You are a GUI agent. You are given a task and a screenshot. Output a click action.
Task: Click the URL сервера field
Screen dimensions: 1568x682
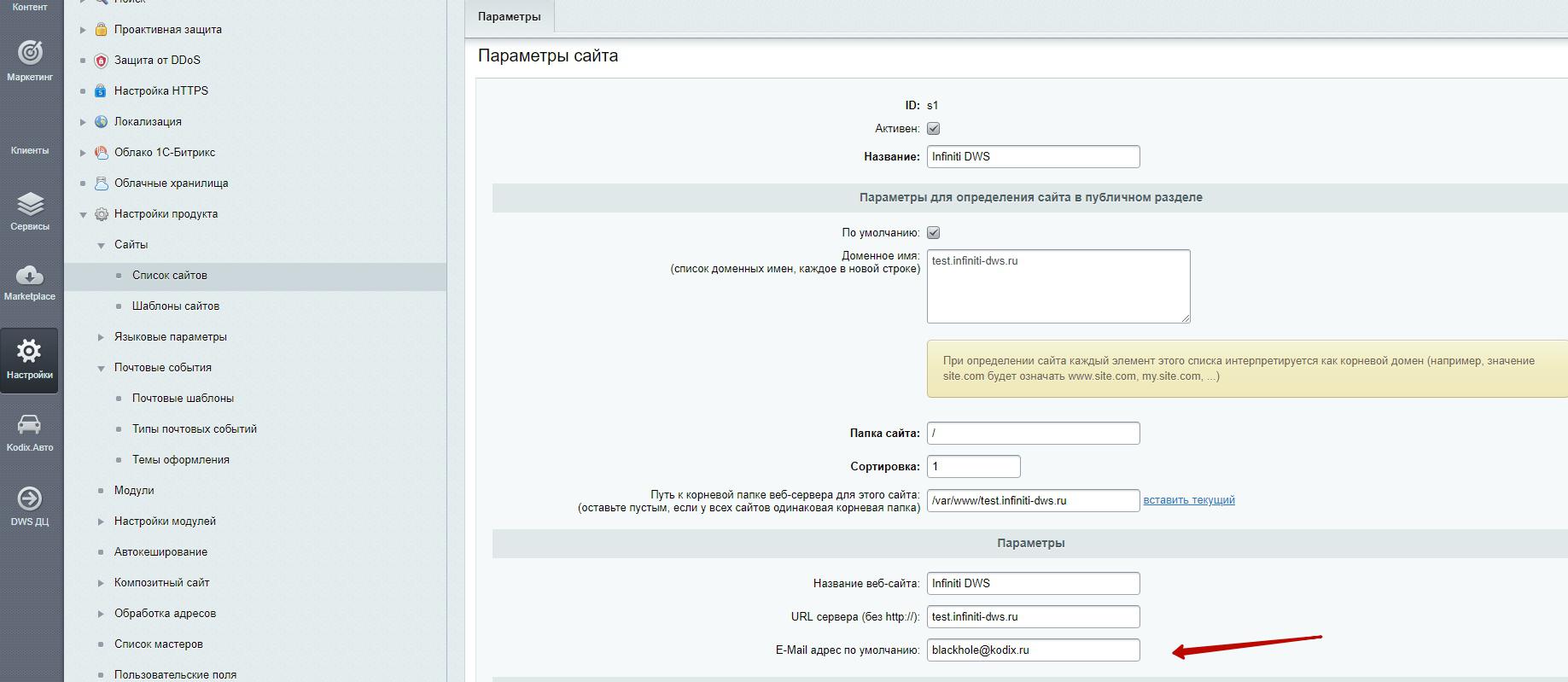coord(1033,616)
